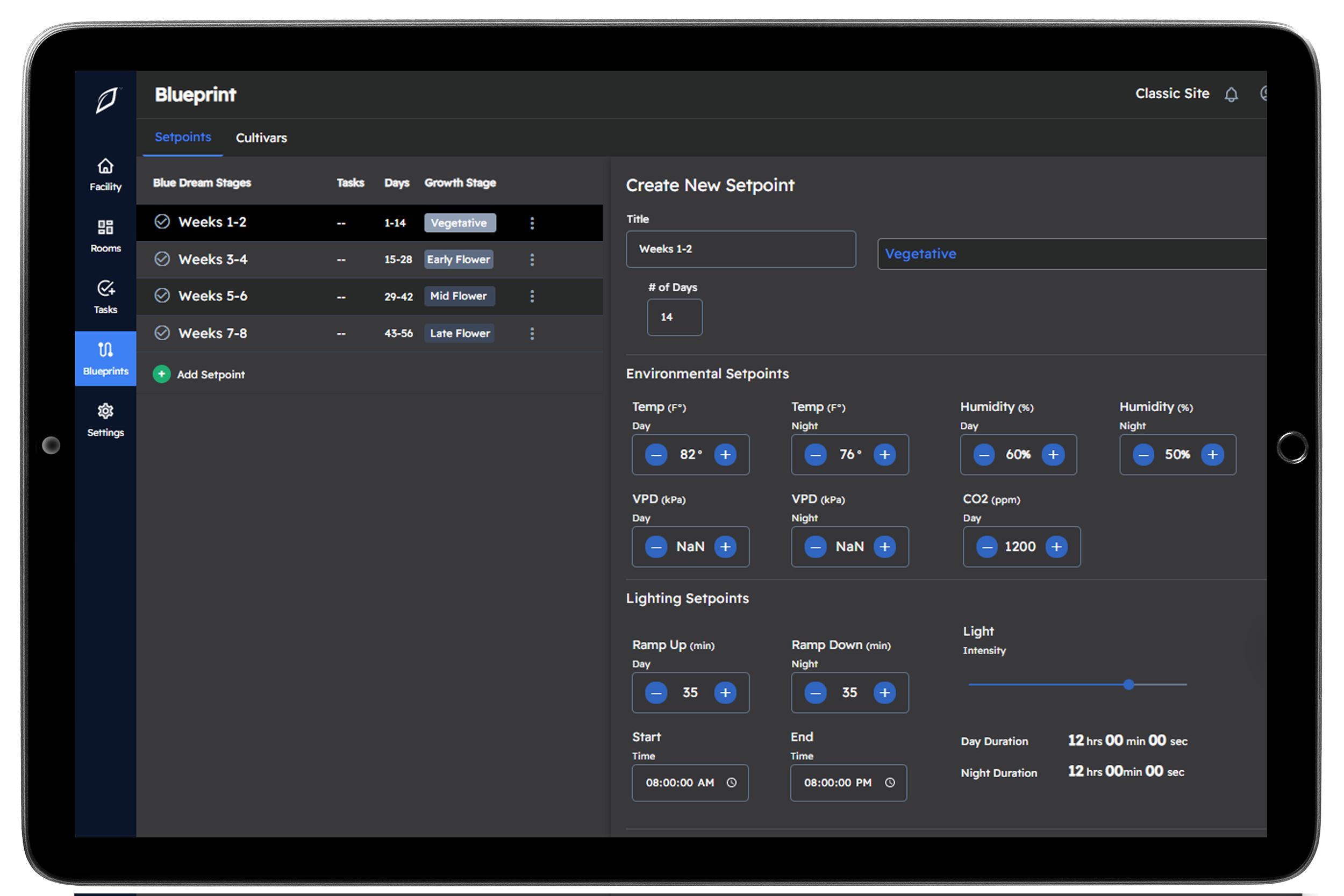
Task: Open clock picker in Start Time field
Action: click(x=732, y=782)
